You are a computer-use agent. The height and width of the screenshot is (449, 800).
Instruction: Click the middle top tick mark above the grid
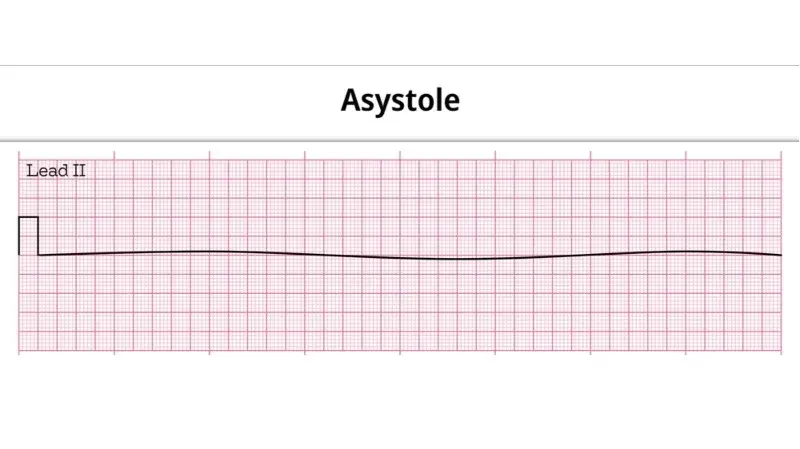point(400,155)
